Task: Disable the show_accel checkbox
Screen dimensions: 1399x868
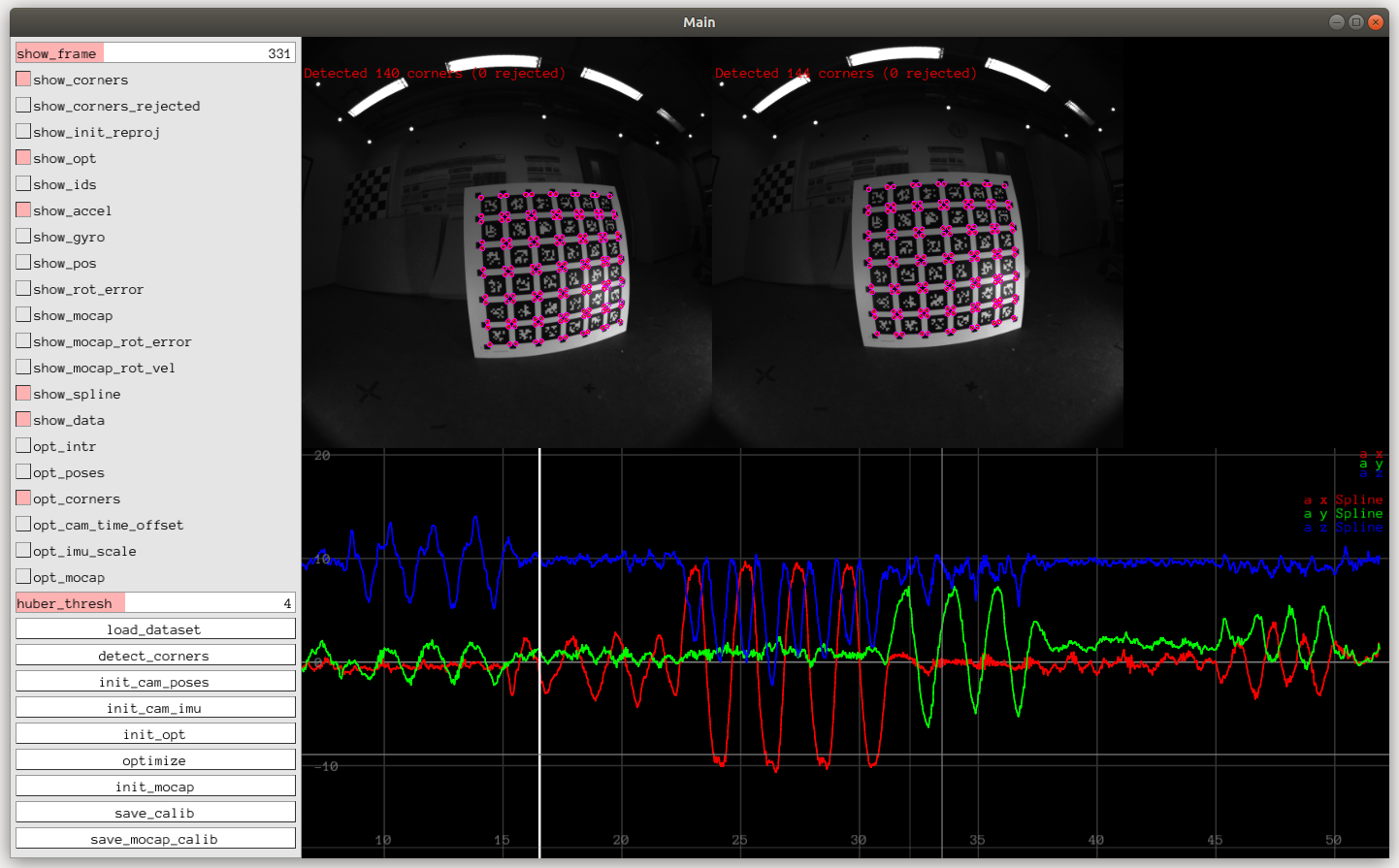Action: click(23, 210)
